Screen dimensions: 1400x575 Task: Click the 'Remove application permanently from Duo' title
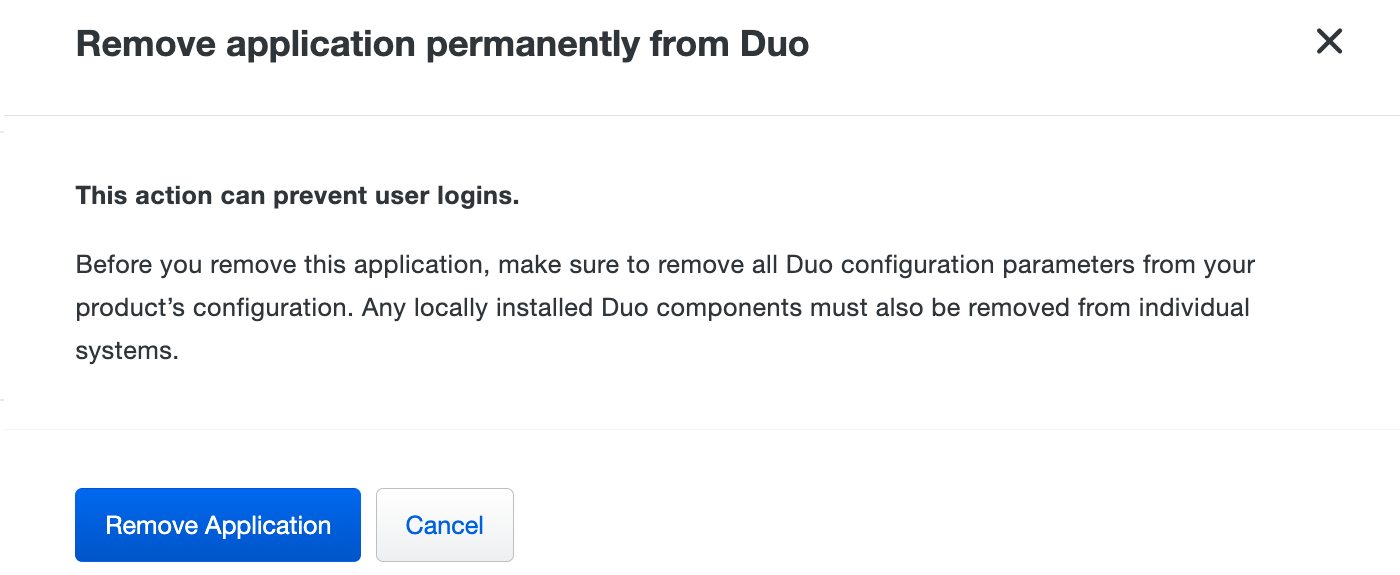(442, 44)
